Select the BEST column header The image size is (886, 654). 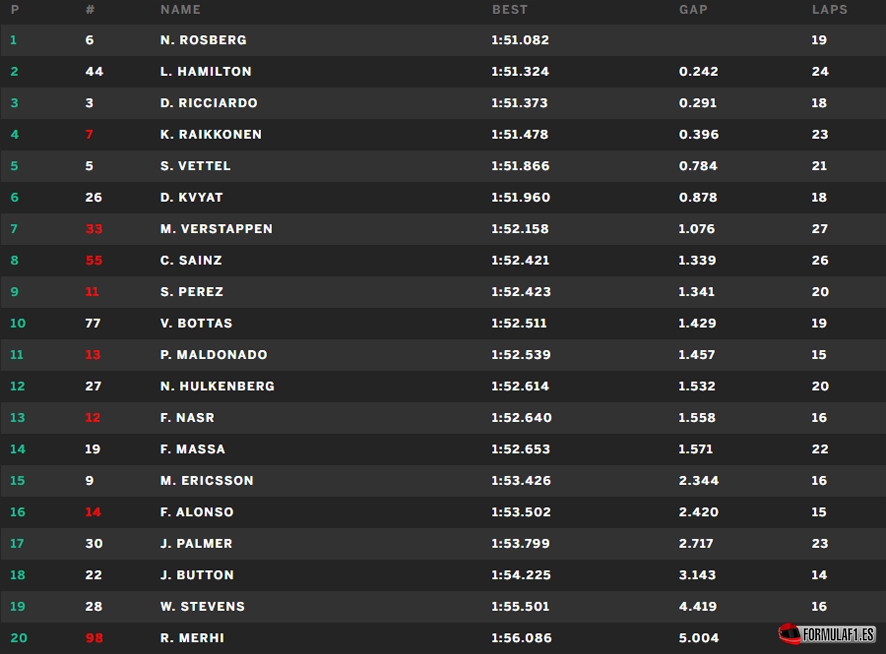point(510,10)
